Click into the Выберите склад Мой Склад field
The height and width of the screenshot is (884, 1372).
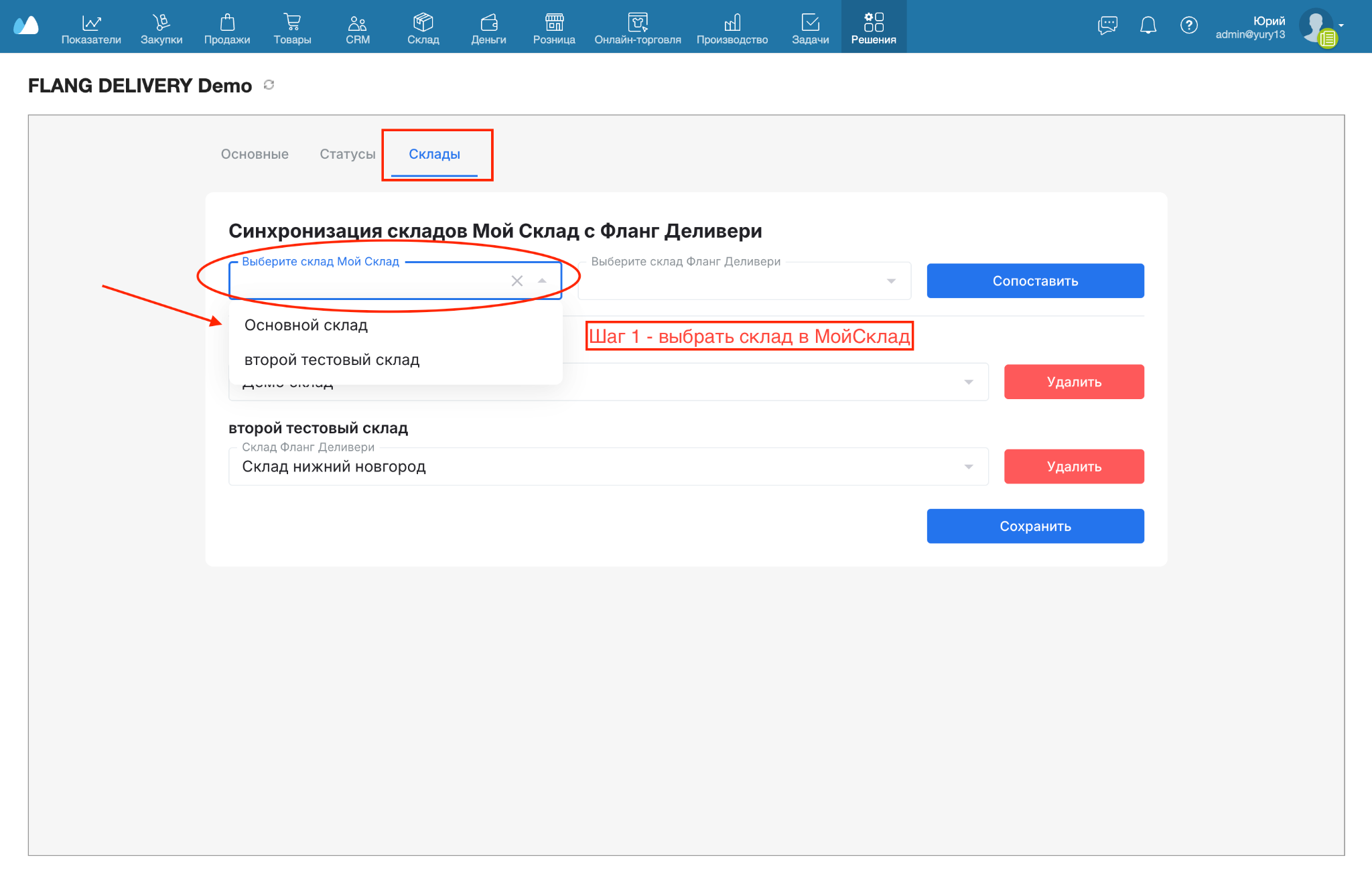pyautogui.click(x=395, y=281)
